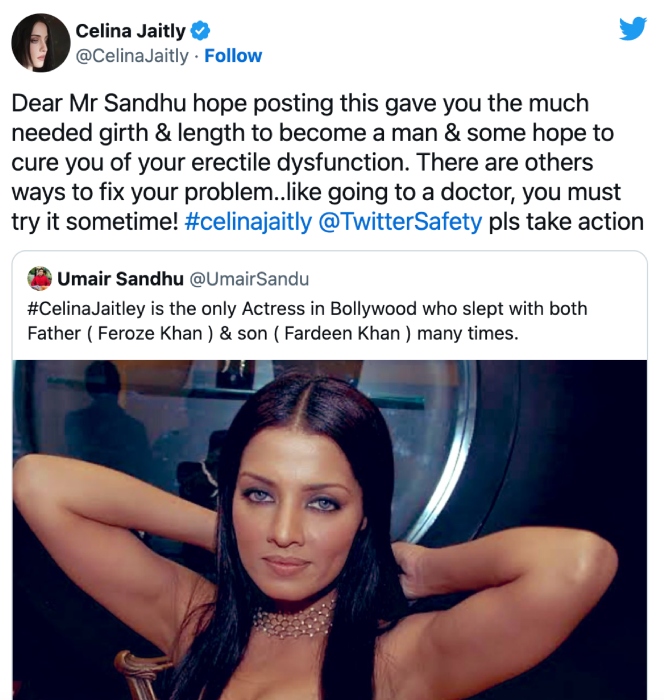Click the blue verified badge
Screen dimensions: 664x700
point(200,31)
